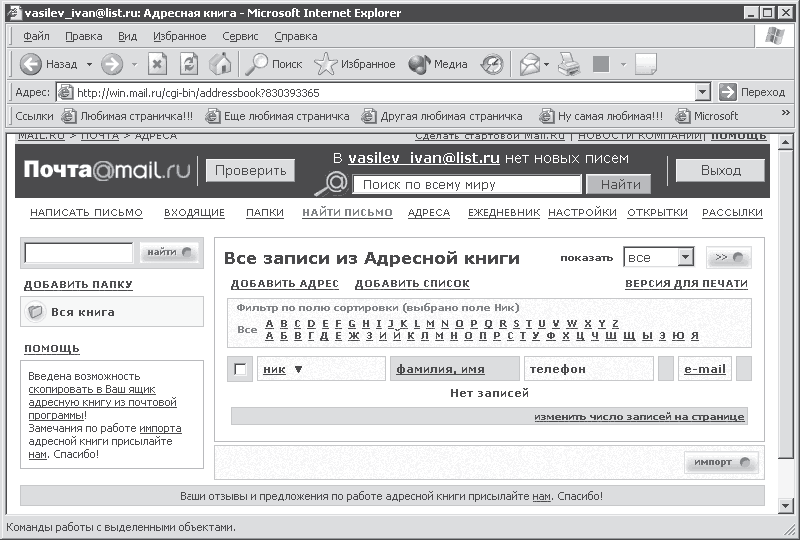800x540 pixels.
Task: Open the Файл menu
Action: [36, 36]
